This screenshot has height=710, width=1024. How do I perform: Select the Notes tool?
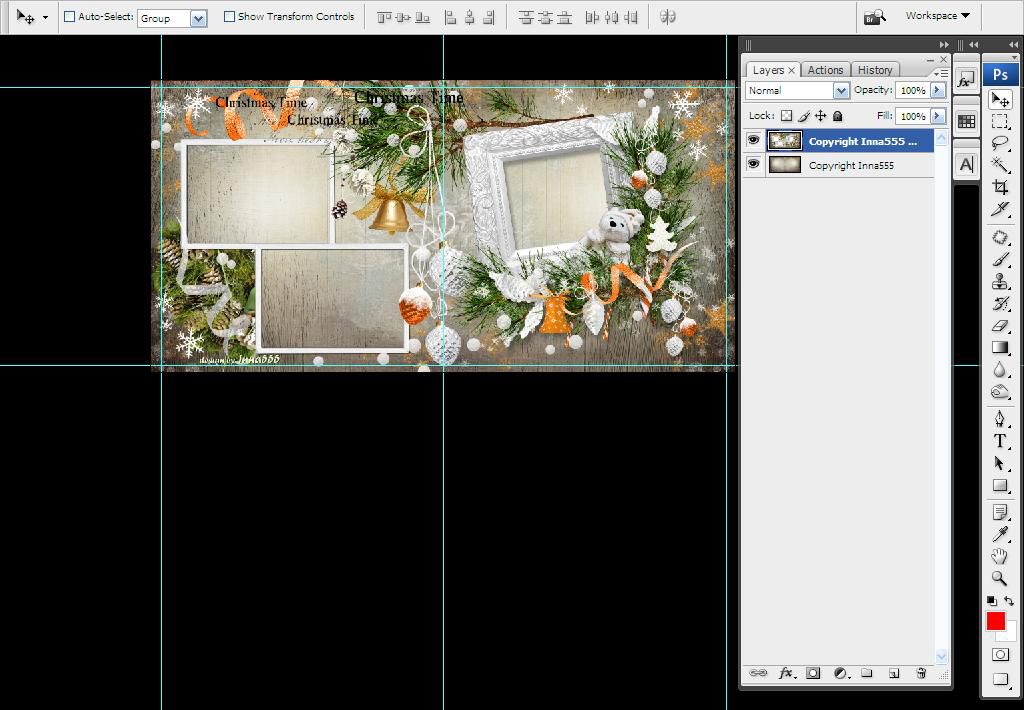pos(1000,512)
